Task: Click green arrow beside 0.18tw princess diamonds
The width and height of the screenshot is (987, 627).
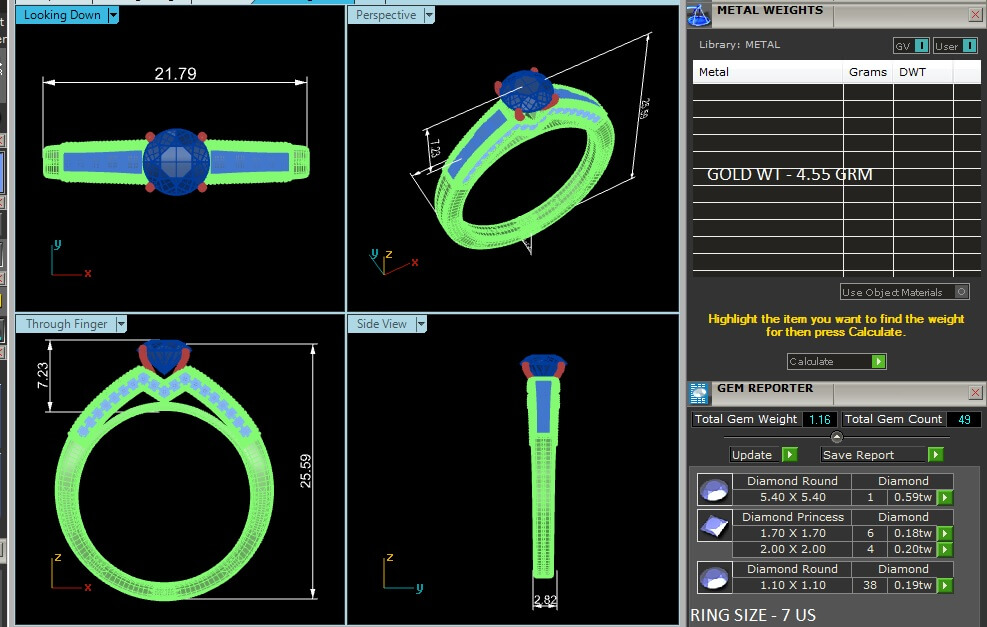Action: click(944, 533)
